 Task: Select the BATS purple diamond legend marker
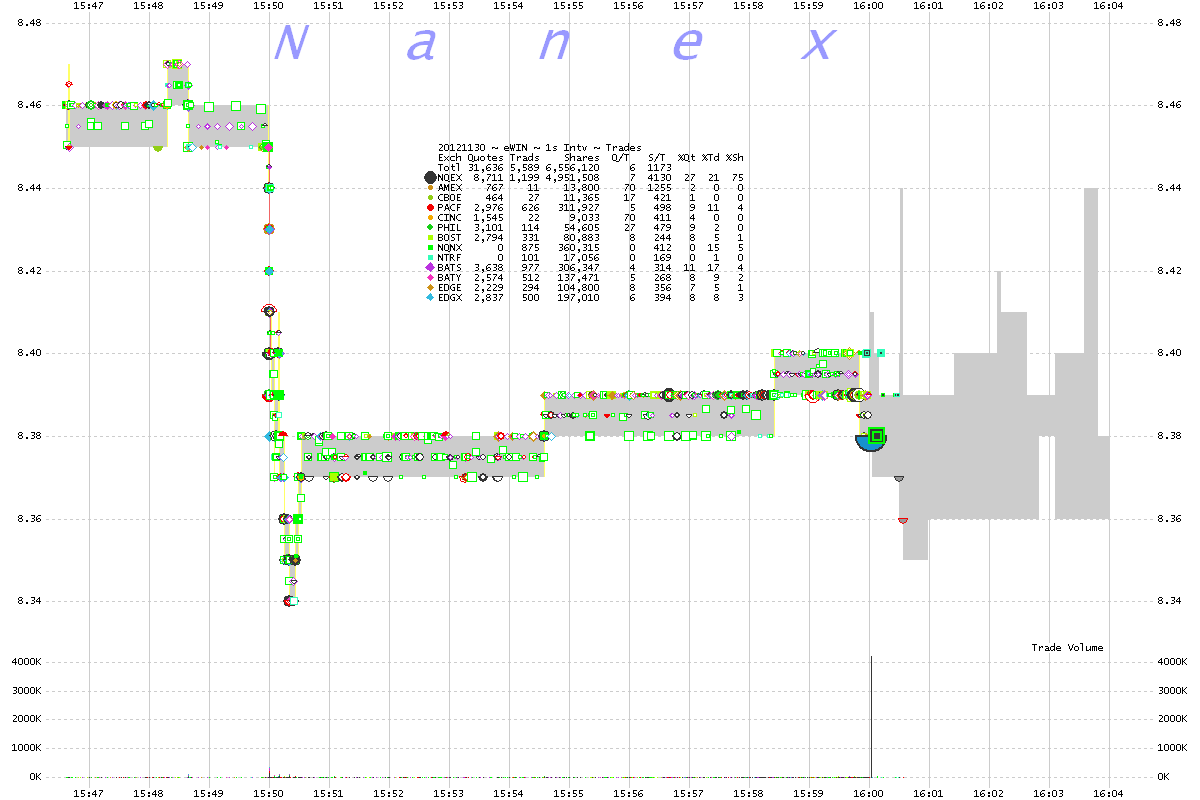point(429,268)
